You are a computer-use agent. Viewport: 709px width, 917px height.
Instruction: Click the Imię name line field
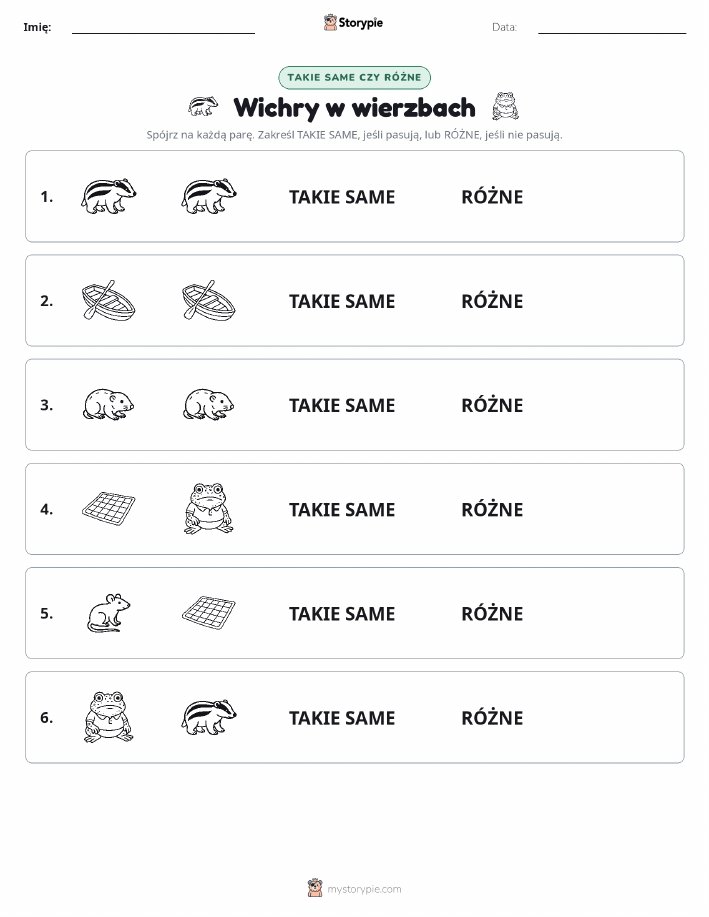tap(163, 27)
